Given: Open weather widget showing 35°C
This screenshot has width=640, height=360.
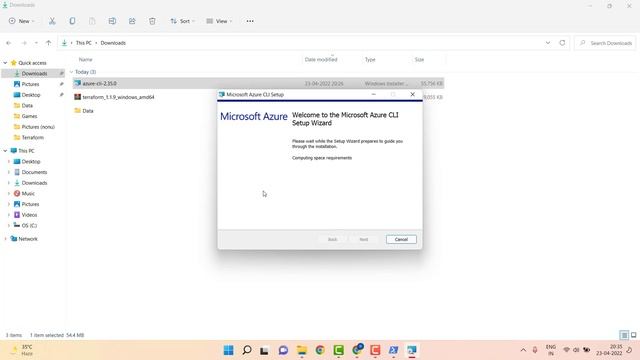Looking at the screenshot, I should (x=22, y=350).
